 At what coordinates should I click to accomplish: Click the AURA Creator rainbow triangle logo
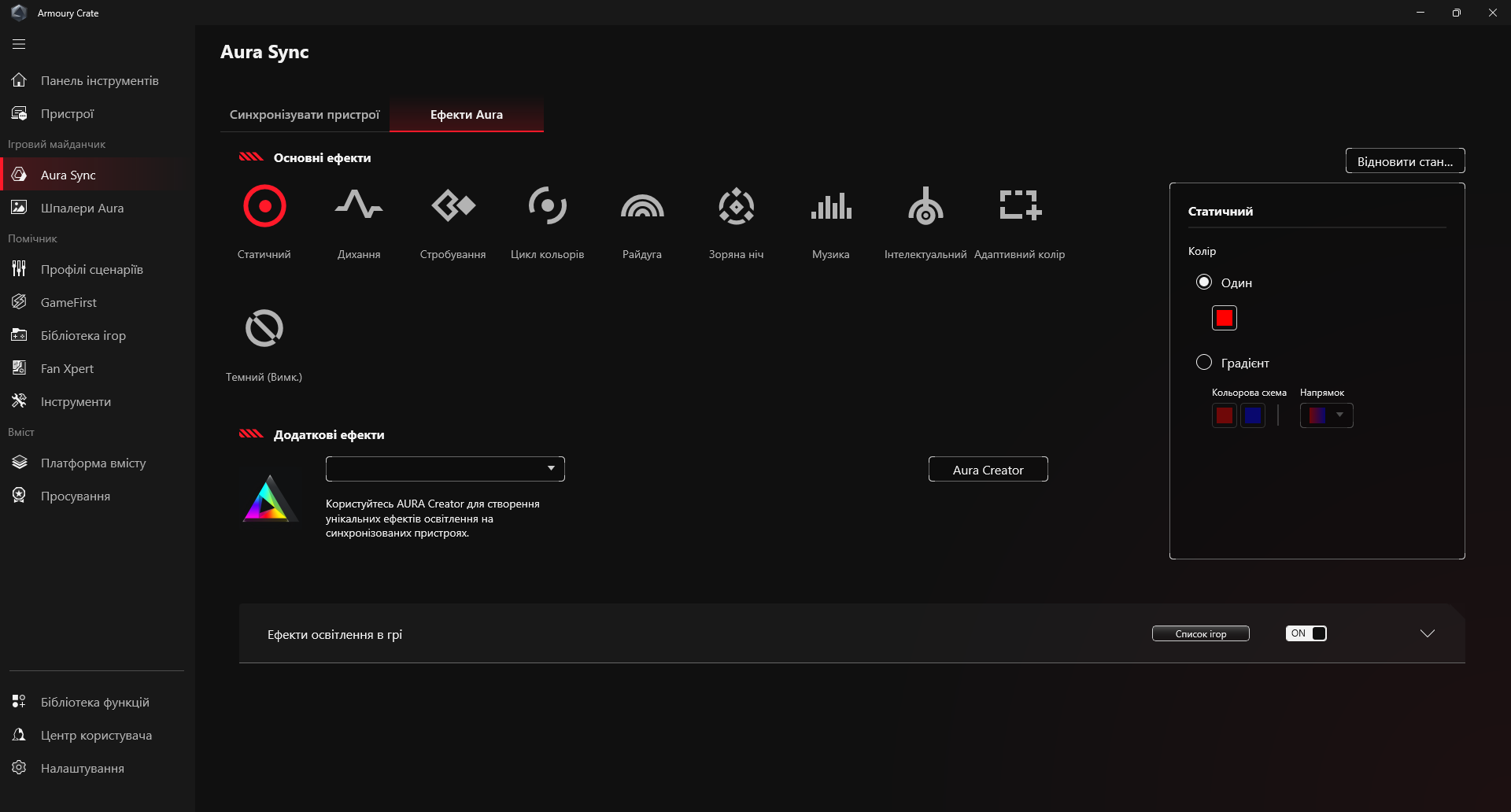(269, 498)
